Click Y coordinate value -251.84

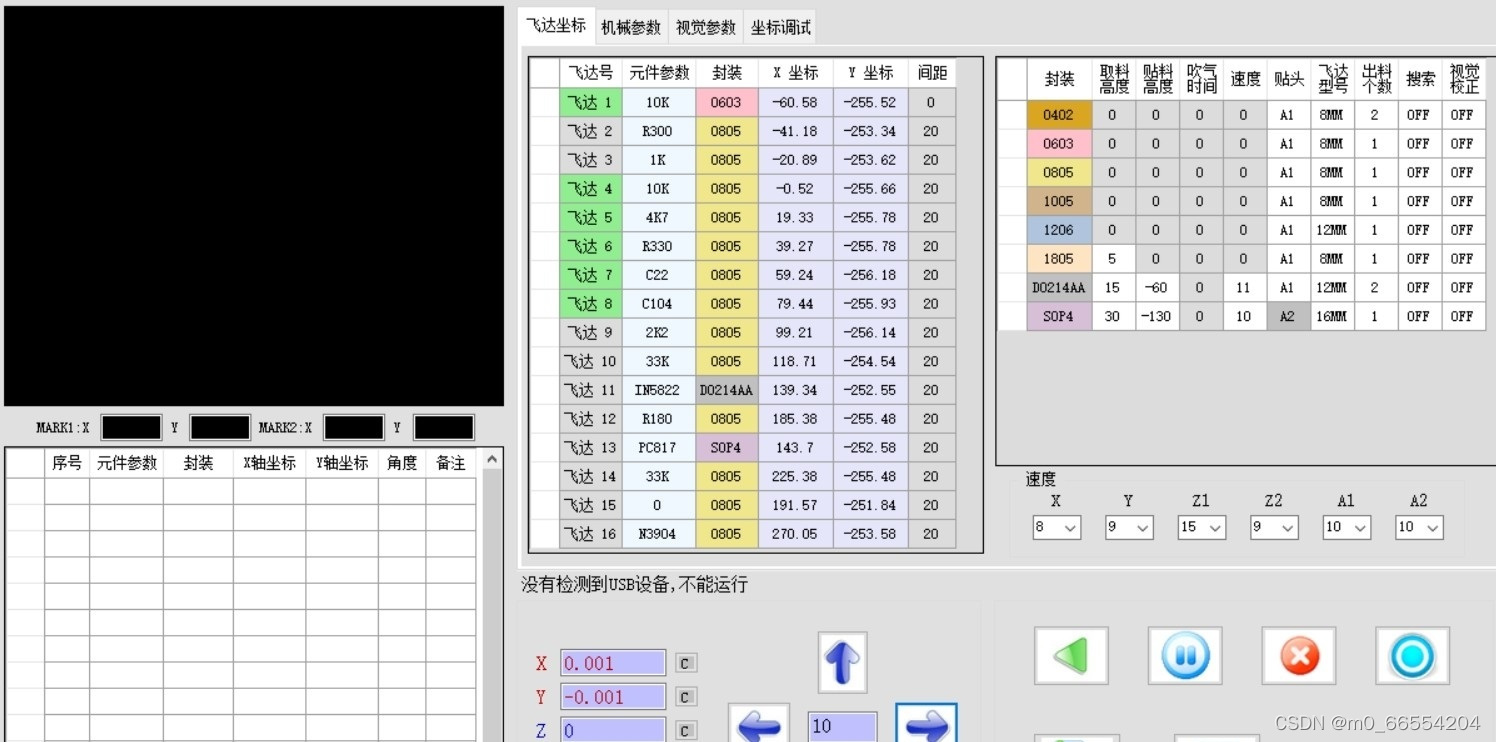870,505
